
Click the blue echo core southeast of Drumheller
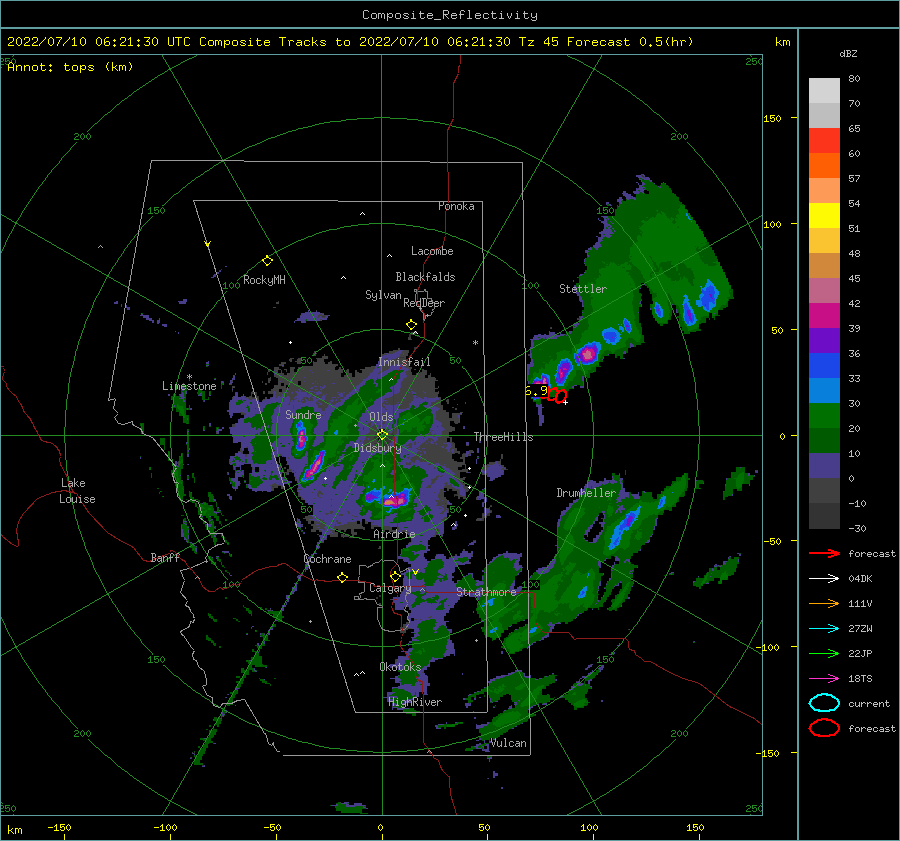pos(625,527)
